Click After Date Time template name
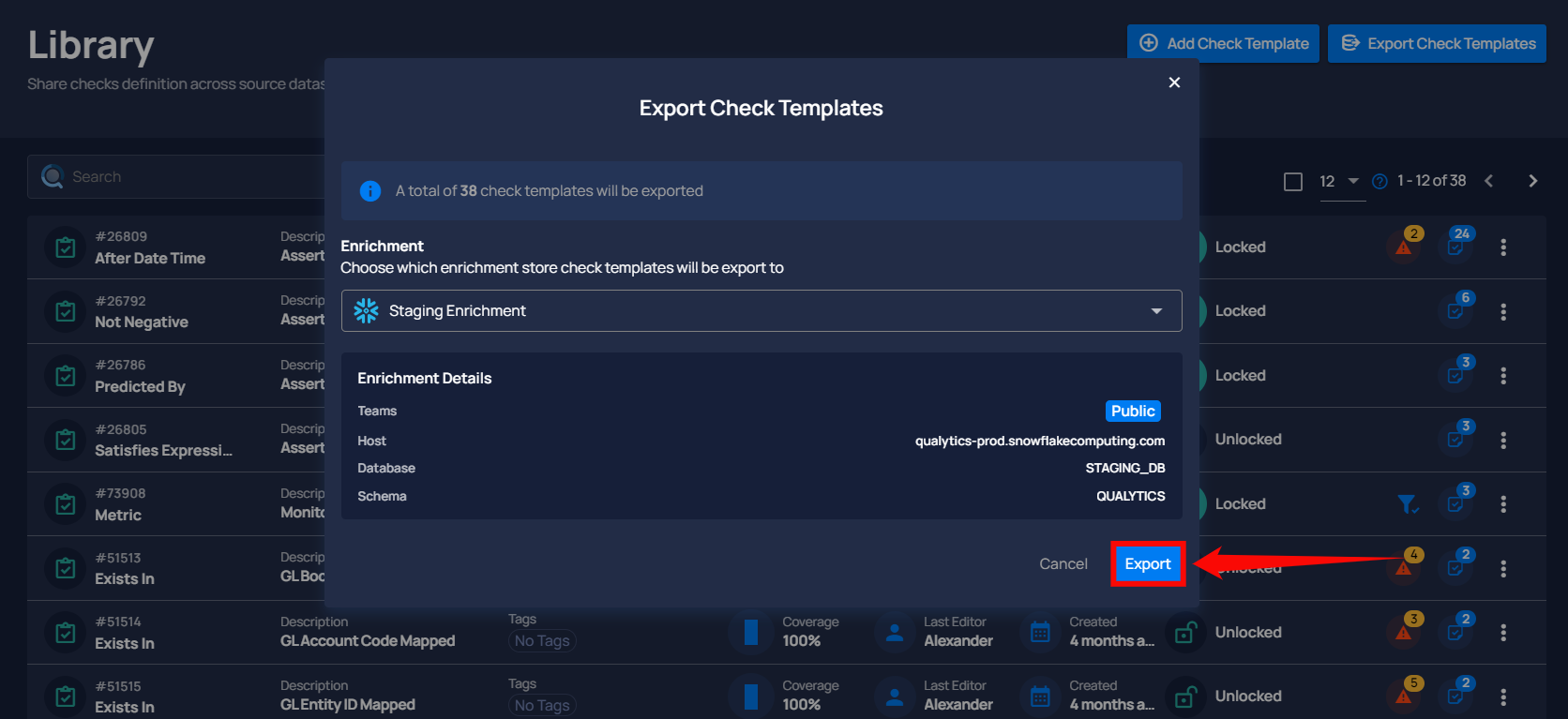 tap(150, 259)
